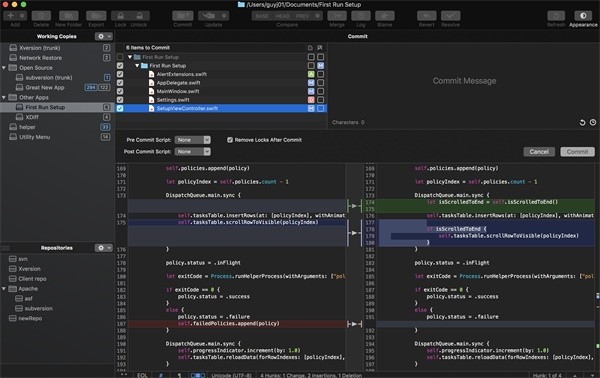Go to next hunk arrow
The image size is (600, 378).
592,375
